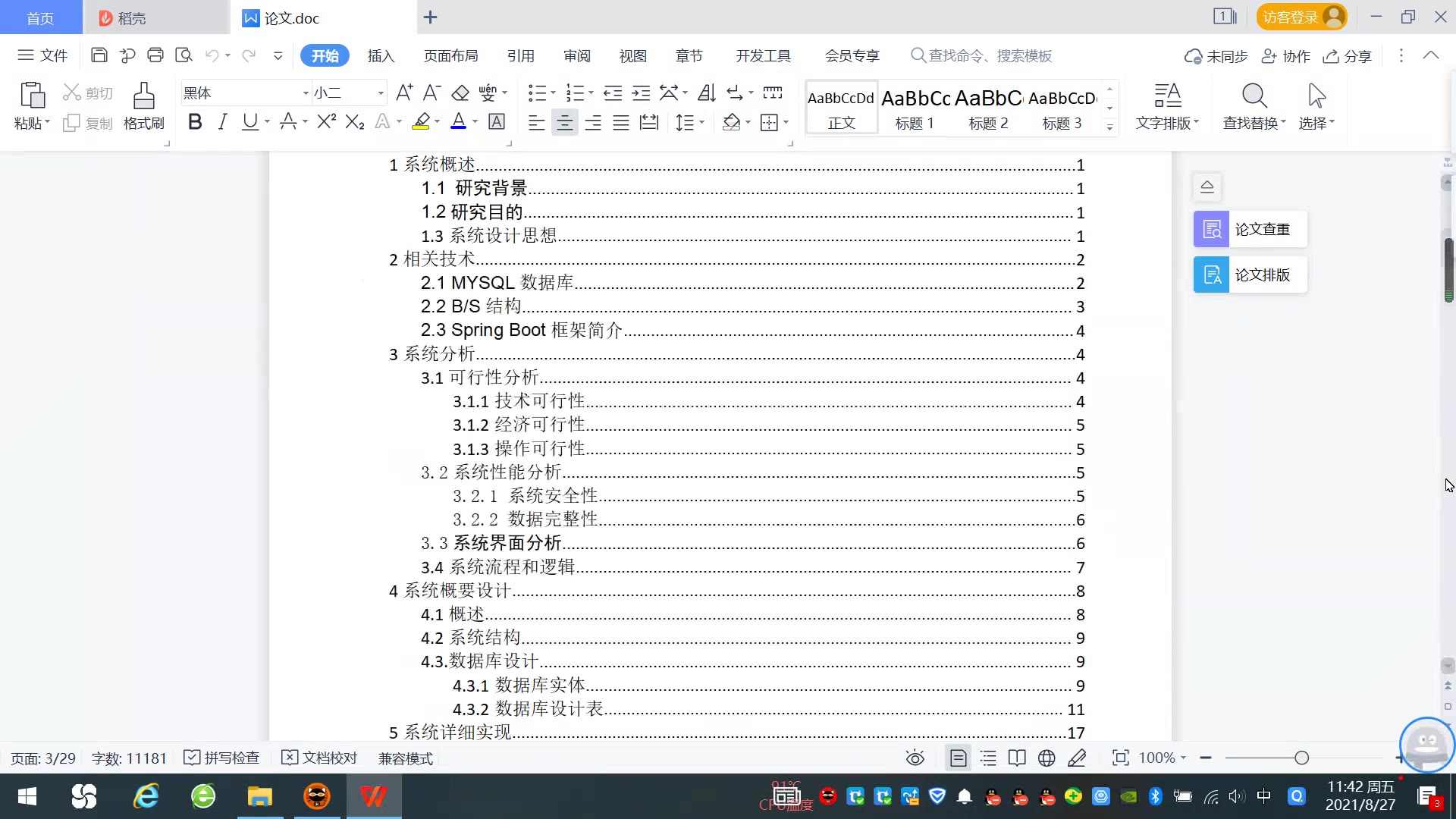
Task: Click the Save icon in the quick toolbar
Action: (99, 55)
